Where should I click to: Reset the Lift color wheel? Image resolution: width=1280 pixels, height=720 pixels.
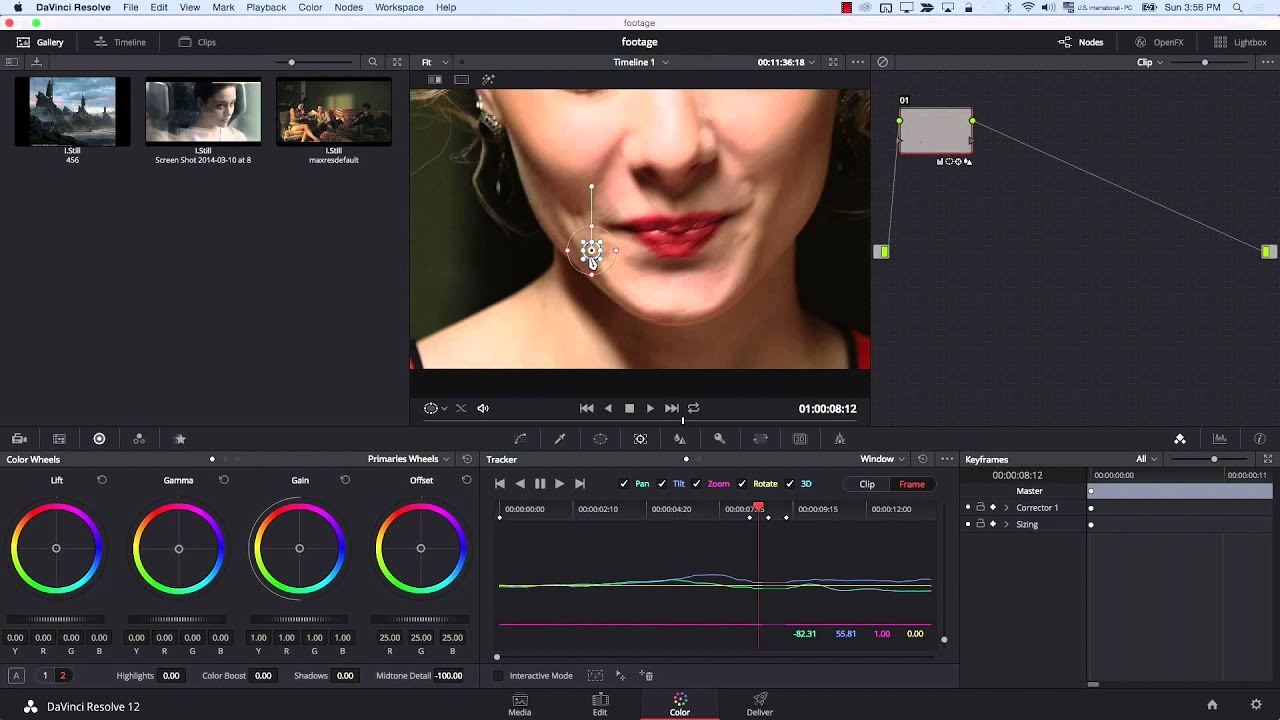coord(102,480)
